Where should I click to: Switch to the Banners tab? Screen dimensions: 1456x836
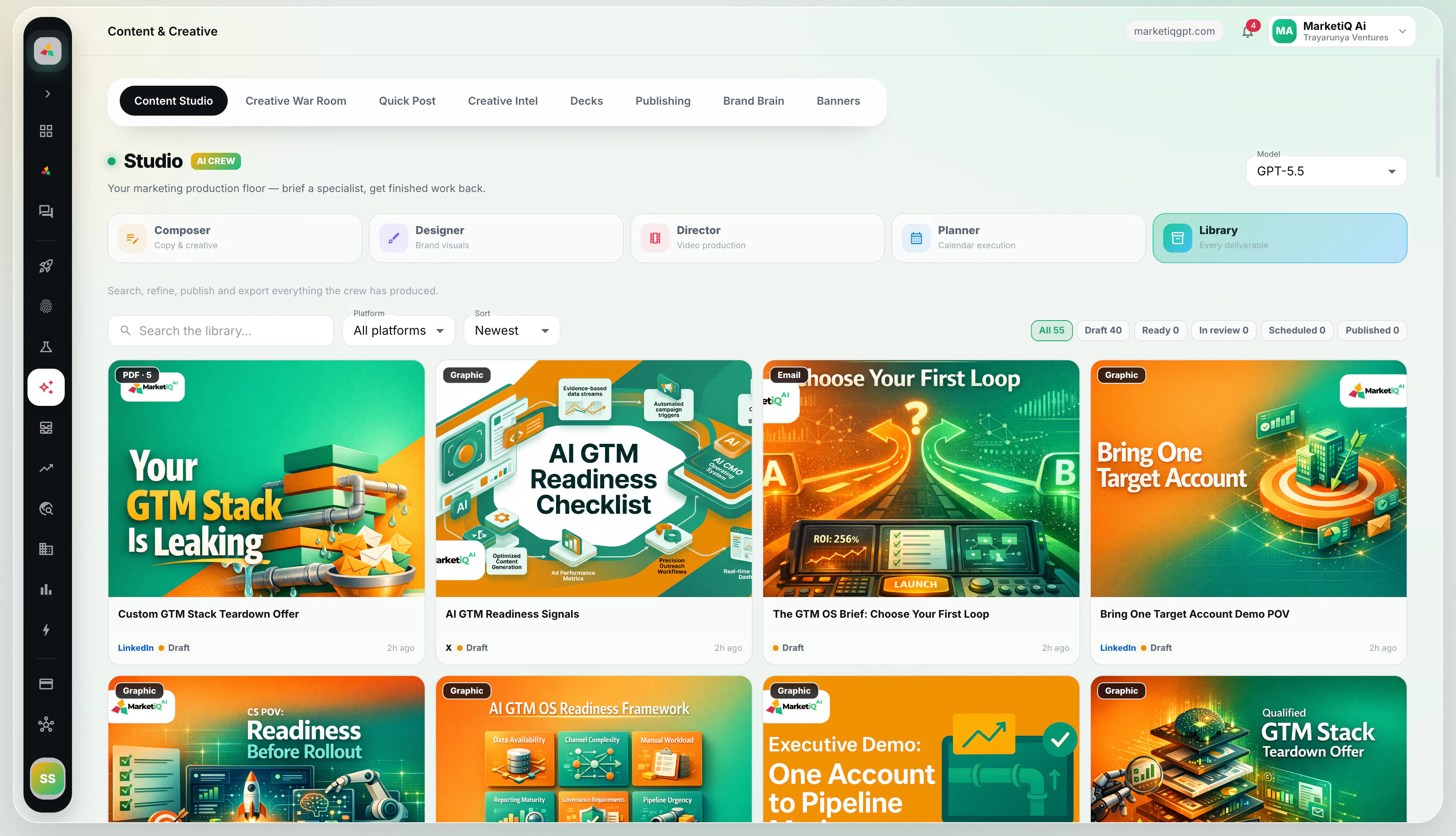pyautogui.click(x=838, y=101)
